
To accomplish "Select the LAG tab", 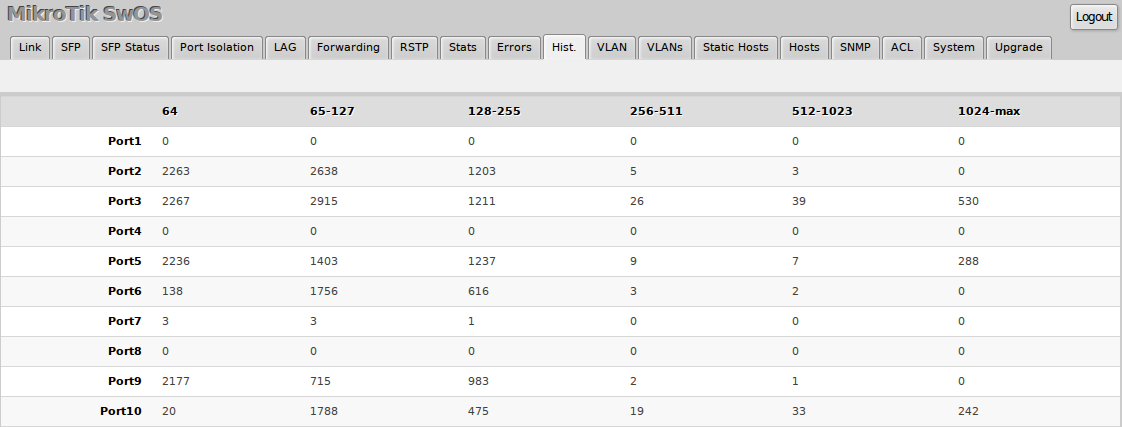I will click(285, 47).
